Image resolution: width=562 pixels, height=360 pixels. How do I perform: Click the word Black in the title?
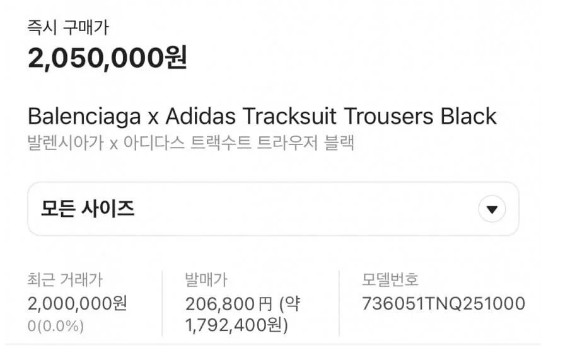(x=468, y=116)
